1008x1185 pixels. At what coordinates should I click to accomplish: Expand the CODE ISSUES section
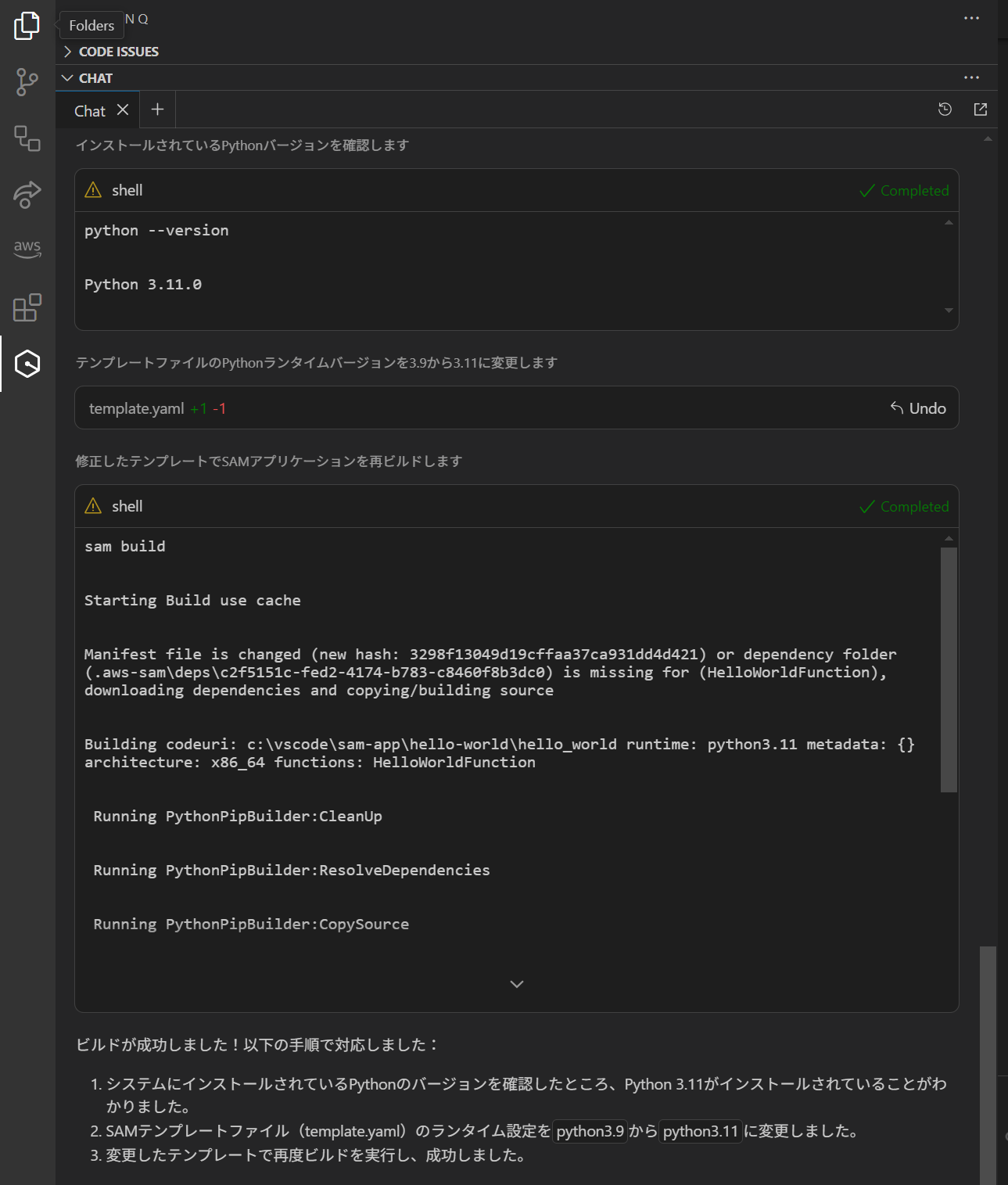pos(119,52)
